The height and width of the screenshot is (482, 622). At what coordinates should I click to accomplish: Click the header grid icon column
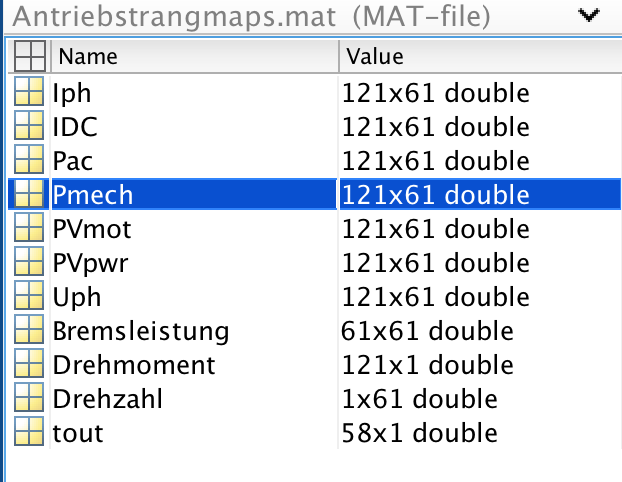coord(29,55)
